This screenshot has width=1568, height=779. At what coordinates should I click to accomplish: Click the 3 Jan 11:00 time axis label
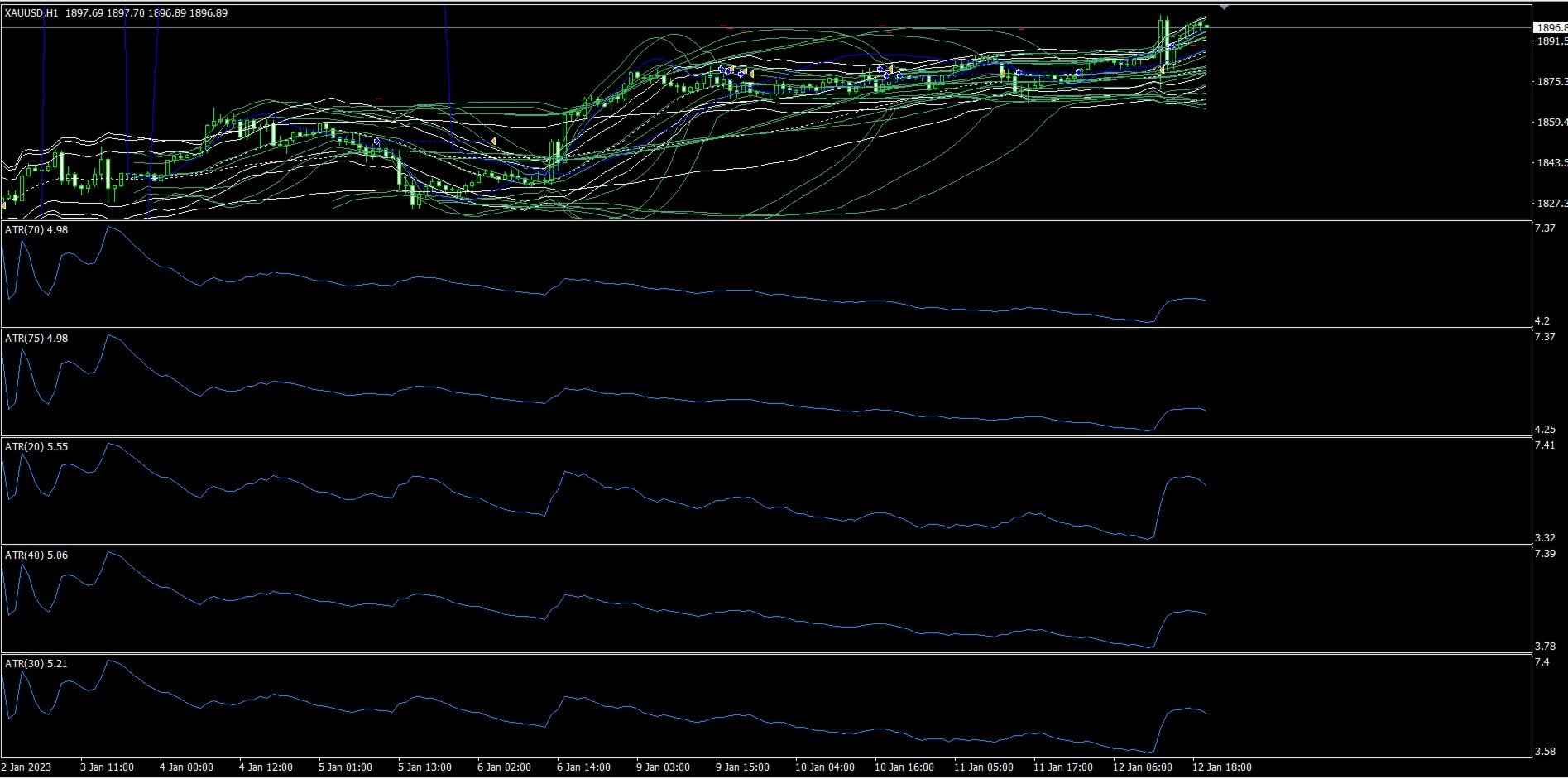[107, 767]
